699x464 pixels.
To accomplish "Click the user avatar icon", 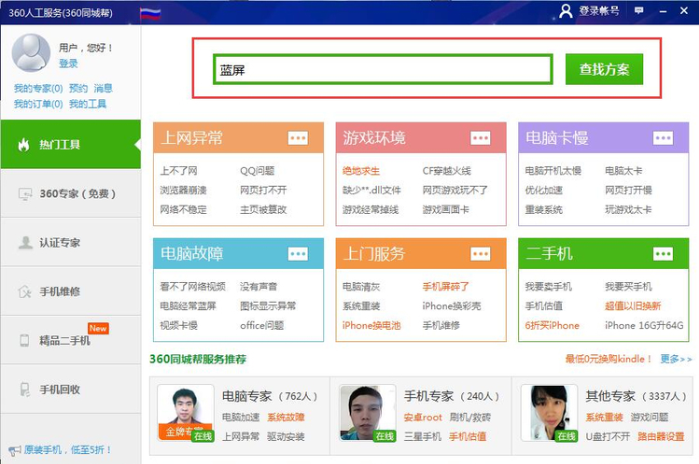I will coord(31,53).
